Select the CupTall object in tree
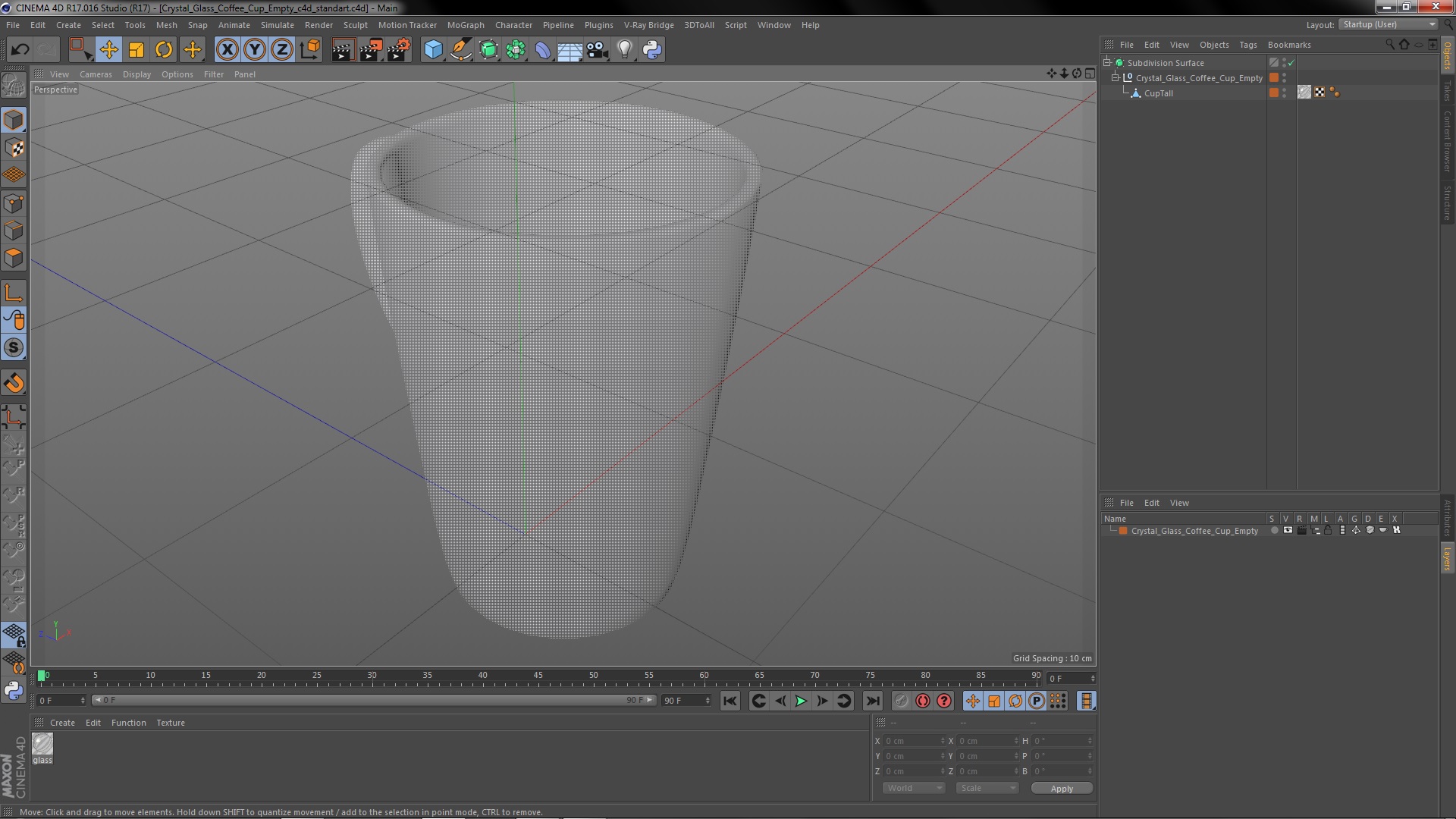This screenshot has width=1456, height=819. click(1158, 93)
